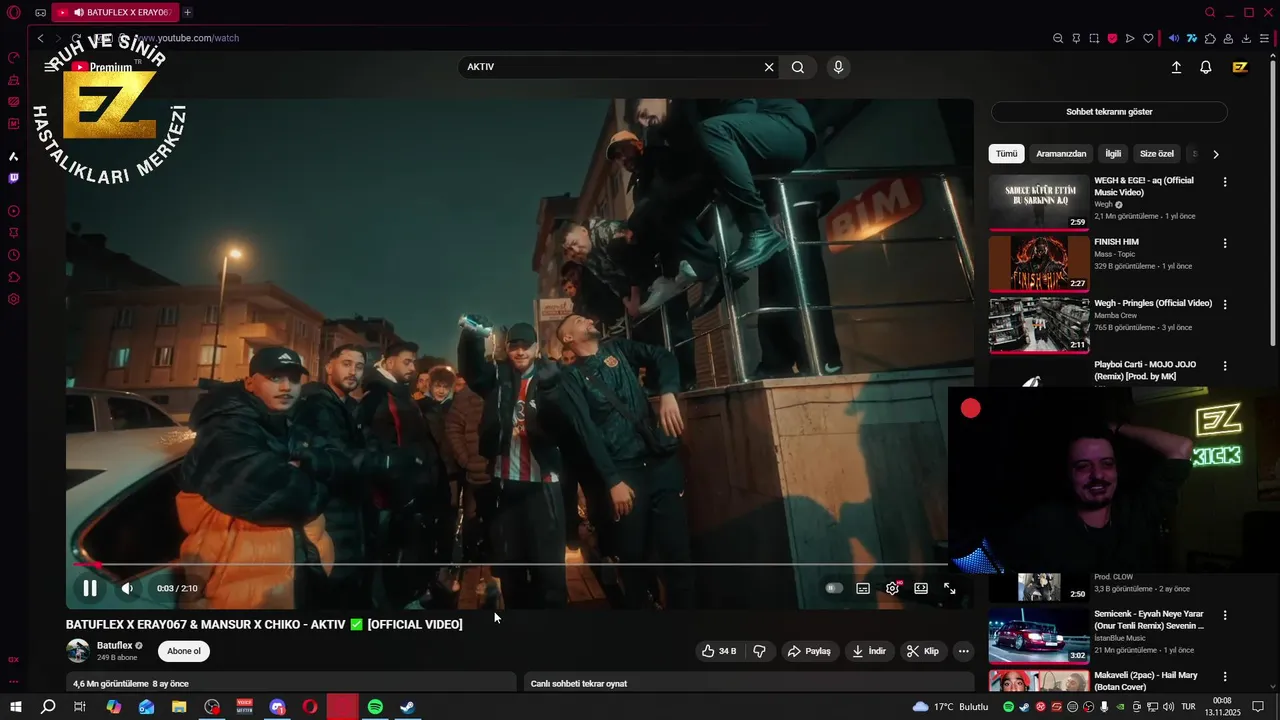Start voice search with the microphone
The width and height of the screenshot is (1280, 720).
(x=838, y=67)
